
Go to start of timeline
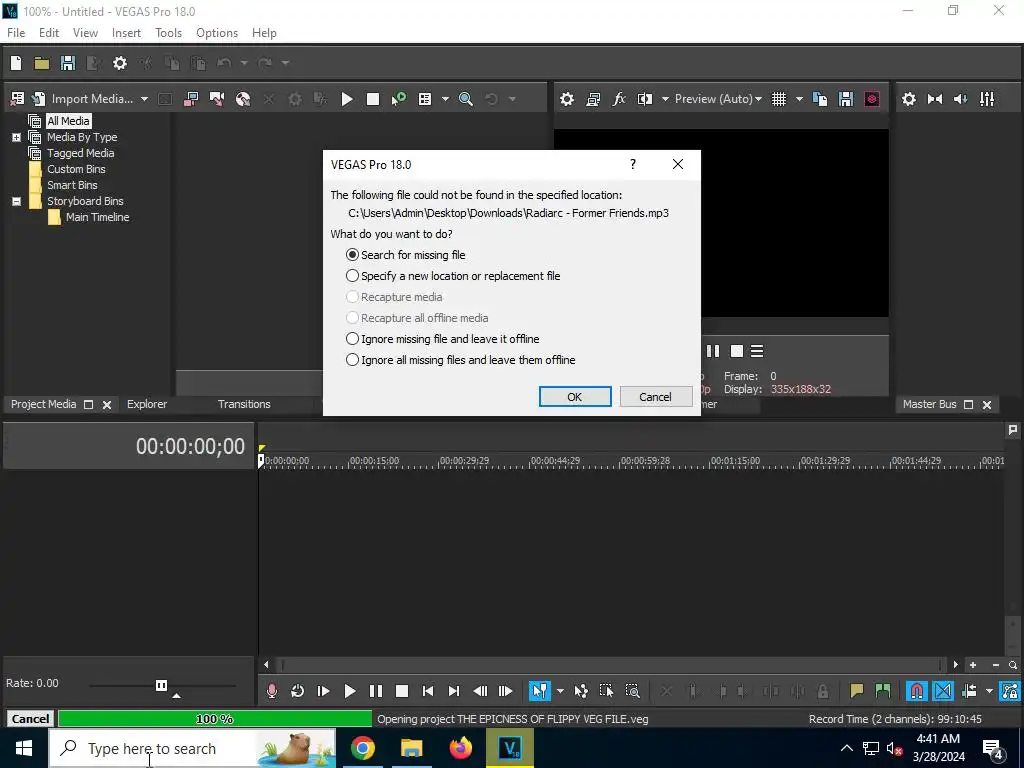428,691
